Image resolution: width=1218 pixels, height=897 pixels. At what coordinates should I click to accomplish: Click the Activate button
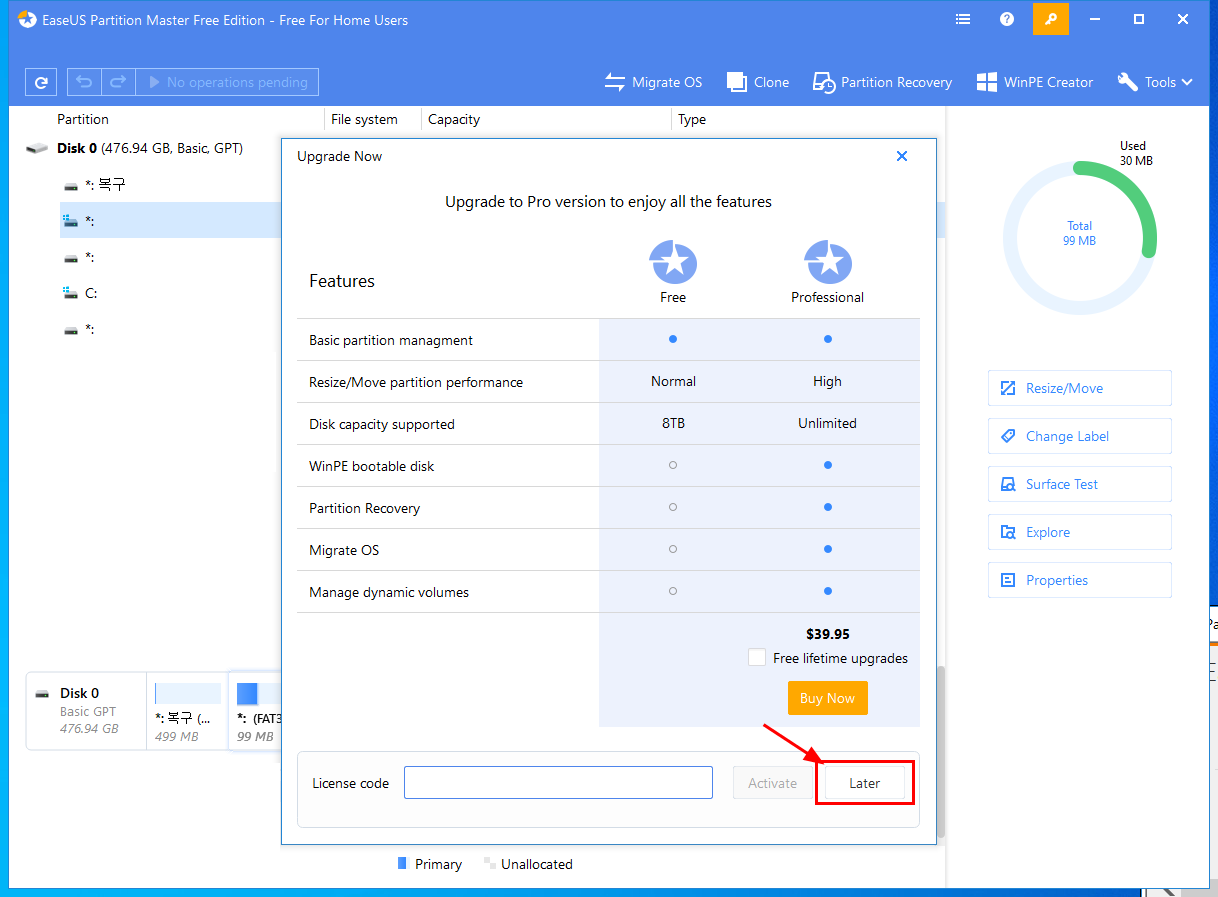[772, 783]
